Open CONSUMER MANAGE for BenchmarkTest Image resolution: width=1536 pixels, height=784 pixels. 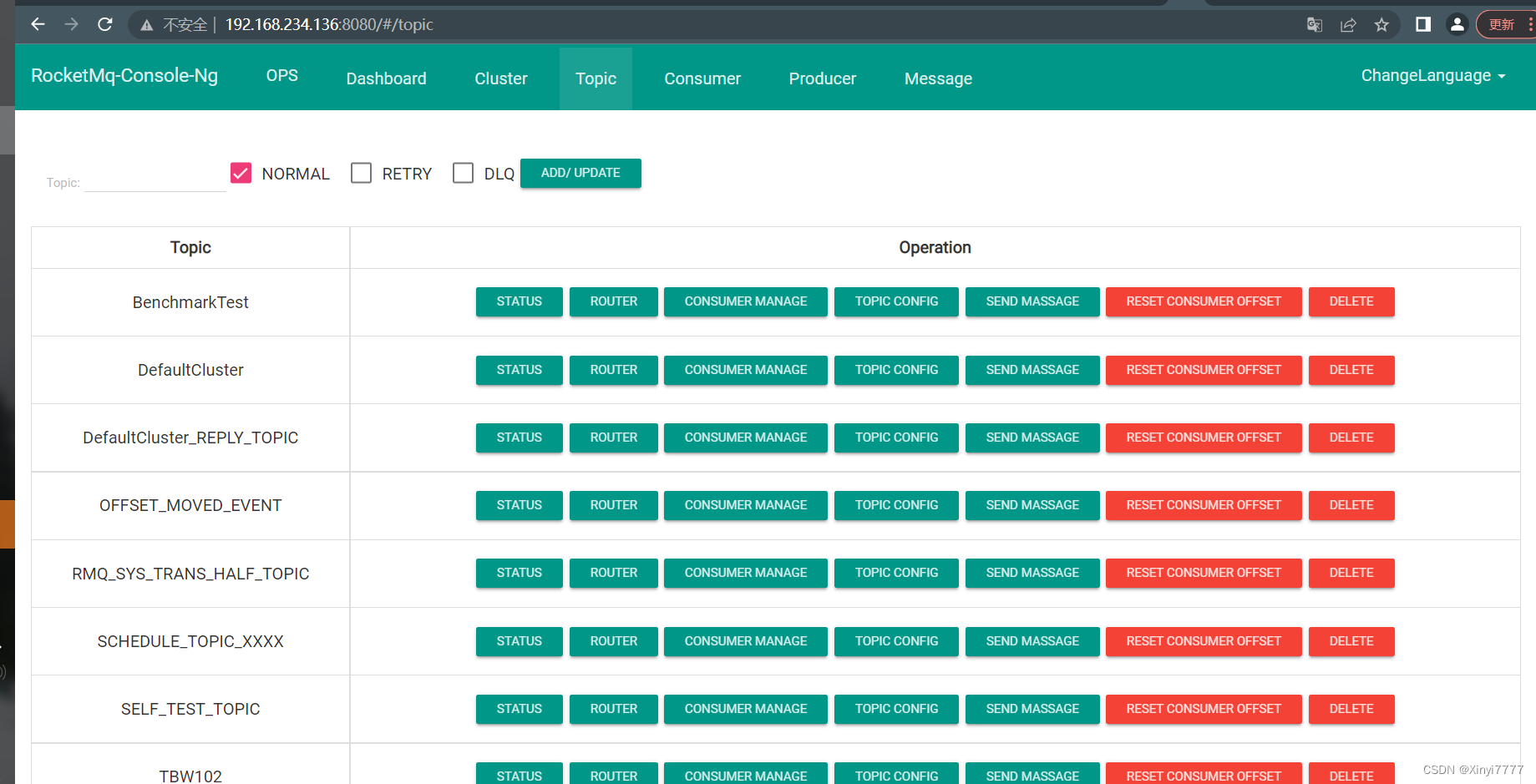pyautogui.click(x=746, y=301)
